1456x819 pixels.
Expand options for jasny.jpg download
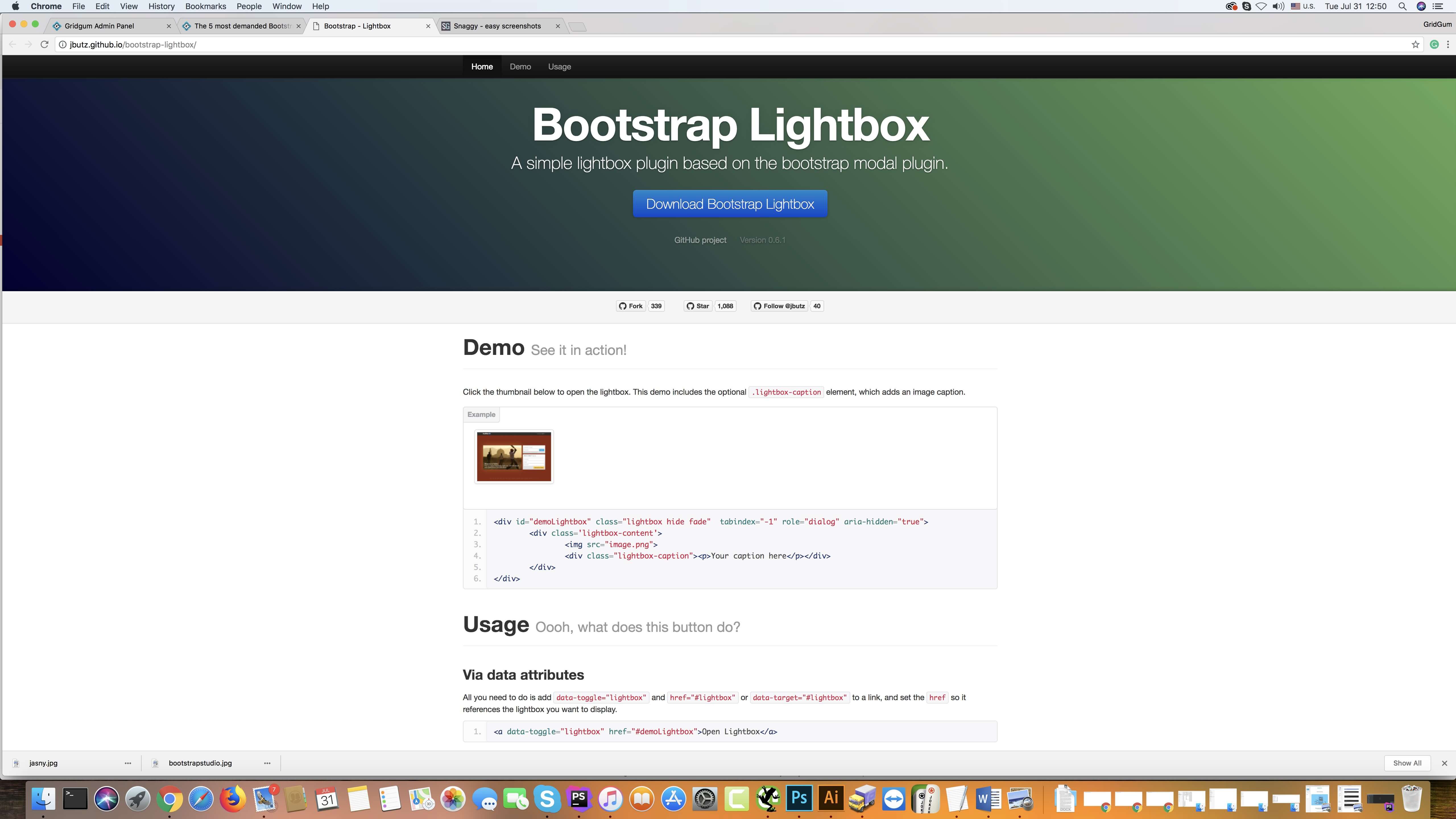click(x=128, y=763)
